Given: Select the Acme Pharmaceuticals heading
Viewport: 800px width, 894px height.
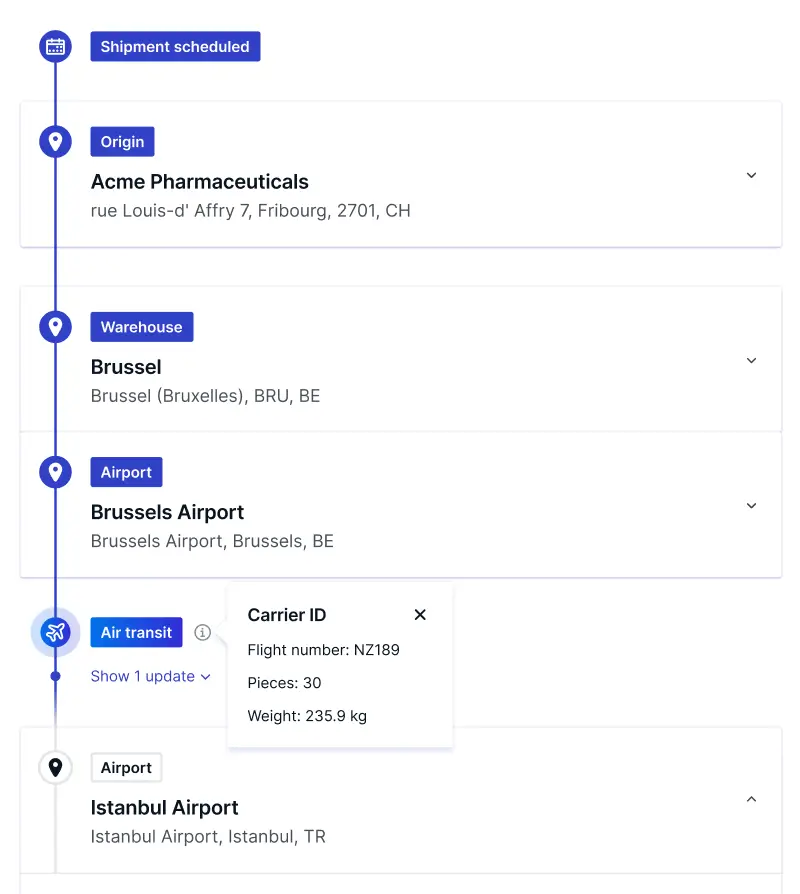Looking at the screenshot, I should click(200, 182).
